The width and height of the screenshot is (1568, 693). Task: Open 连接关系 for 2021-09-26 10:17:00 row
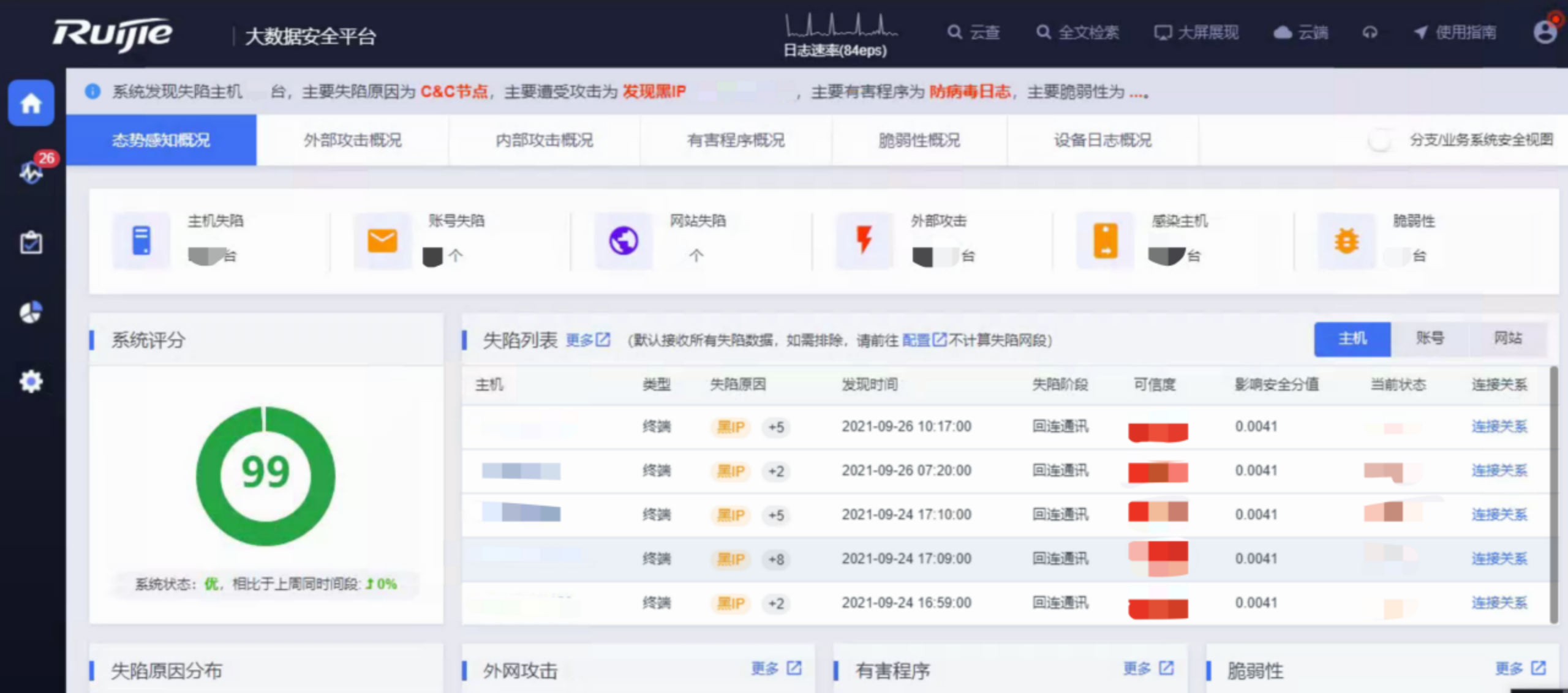tap(1499, 427)
